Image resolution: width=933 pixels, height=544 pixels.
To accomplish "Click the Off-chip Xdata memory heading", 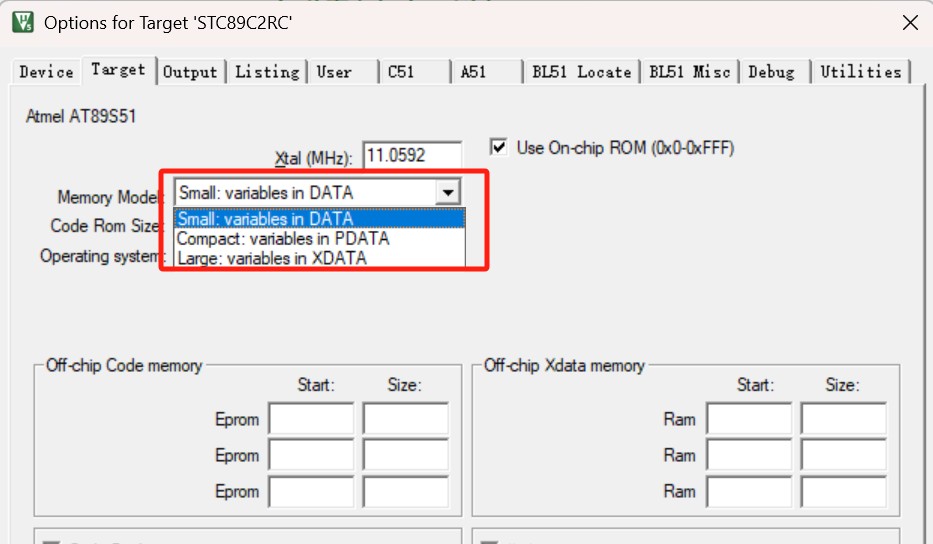I will pos(564,365).
